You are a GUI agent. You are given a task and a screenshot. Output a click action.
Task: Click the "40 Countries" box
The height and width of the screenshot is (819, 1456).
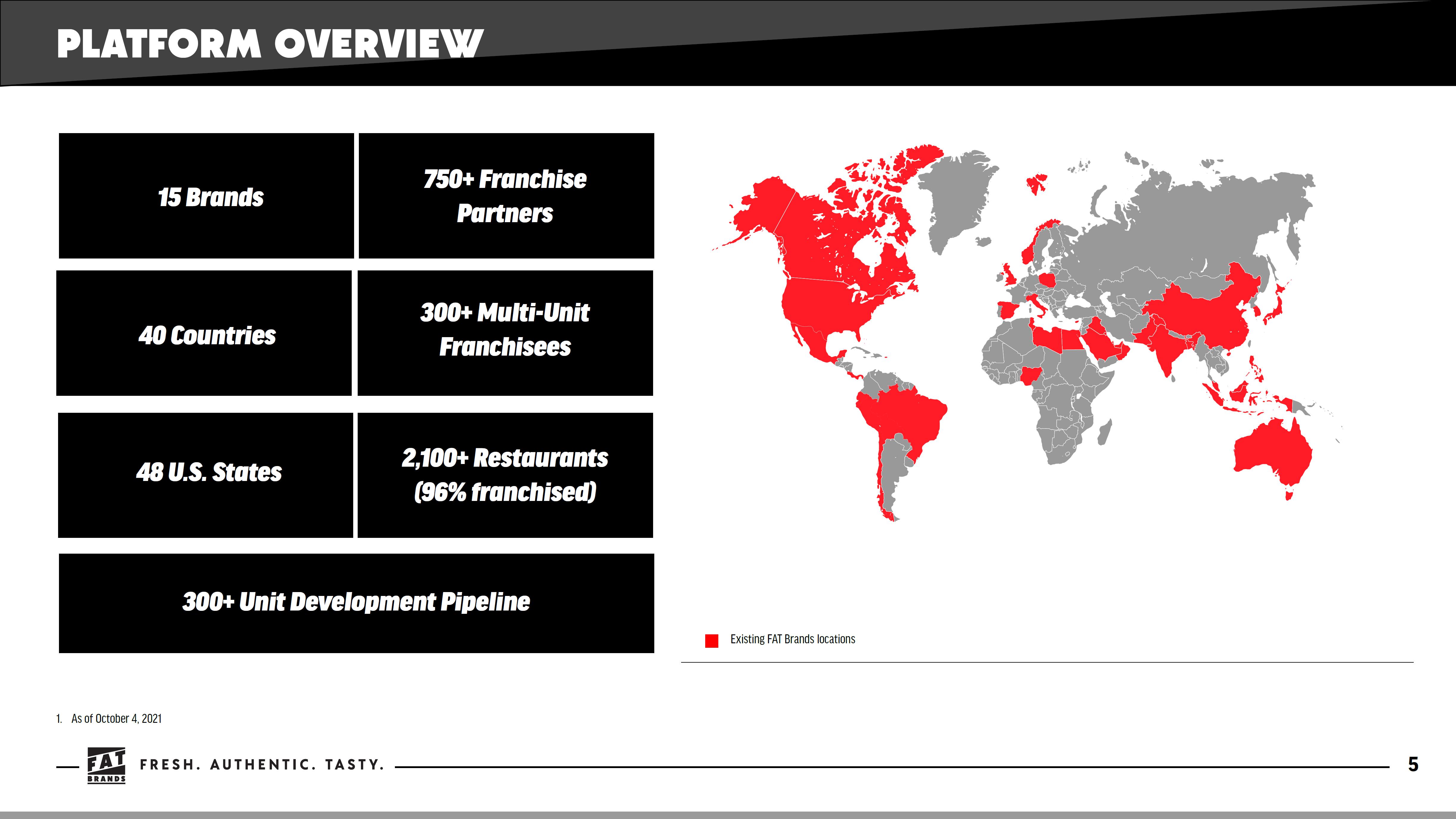click(204, 333)
